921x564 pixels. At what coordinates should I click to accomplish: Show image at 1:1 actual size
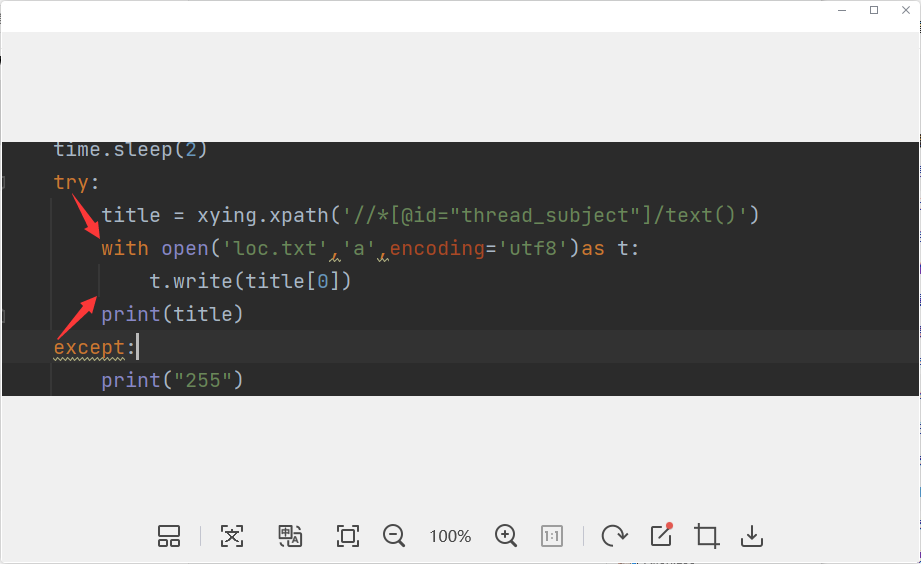pyautogui.click(x=552, y=536)
